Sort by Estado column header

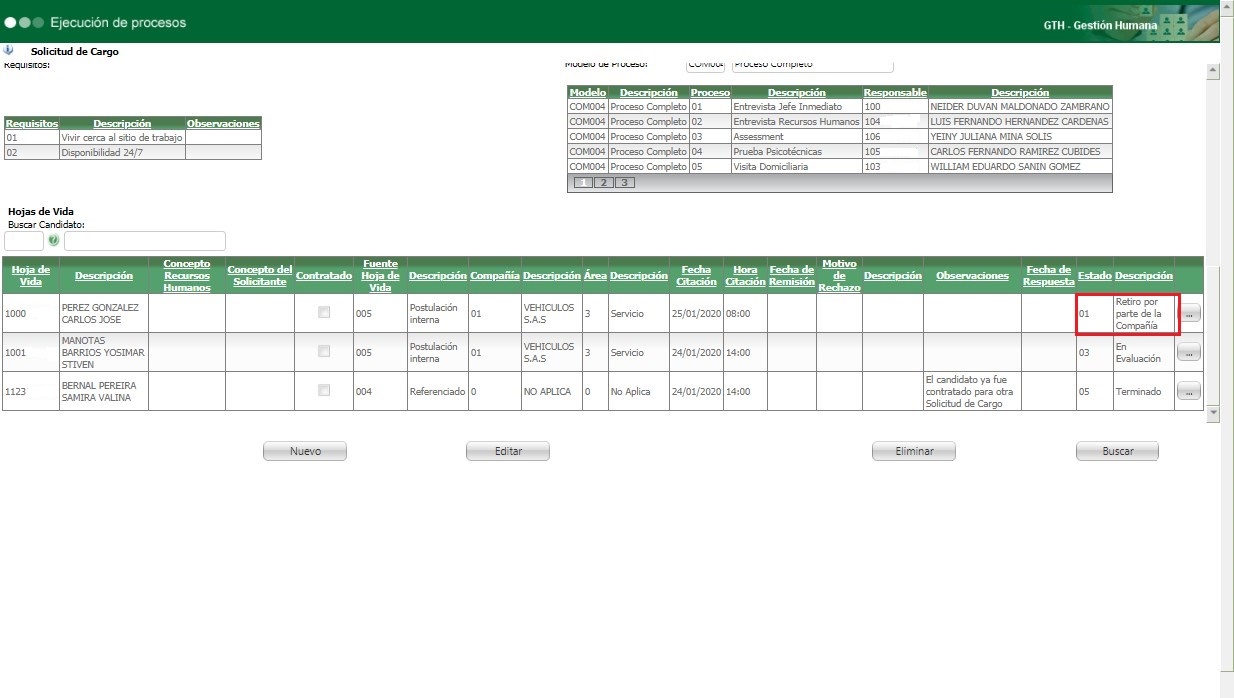(1093, 275)
